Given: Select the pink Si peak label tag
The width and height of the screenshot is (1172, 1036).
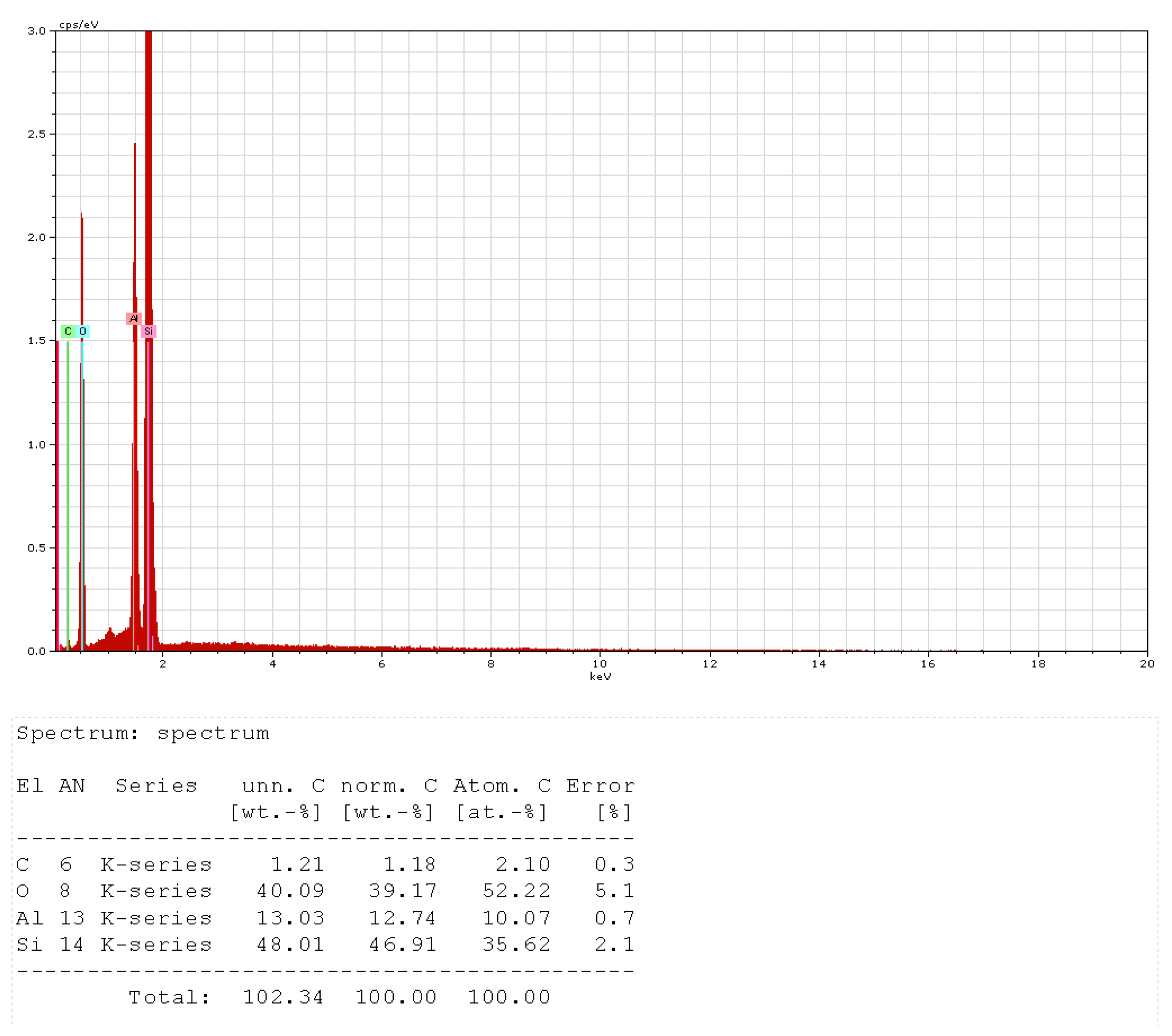Looking at the screenshot, I should (148, 332).
